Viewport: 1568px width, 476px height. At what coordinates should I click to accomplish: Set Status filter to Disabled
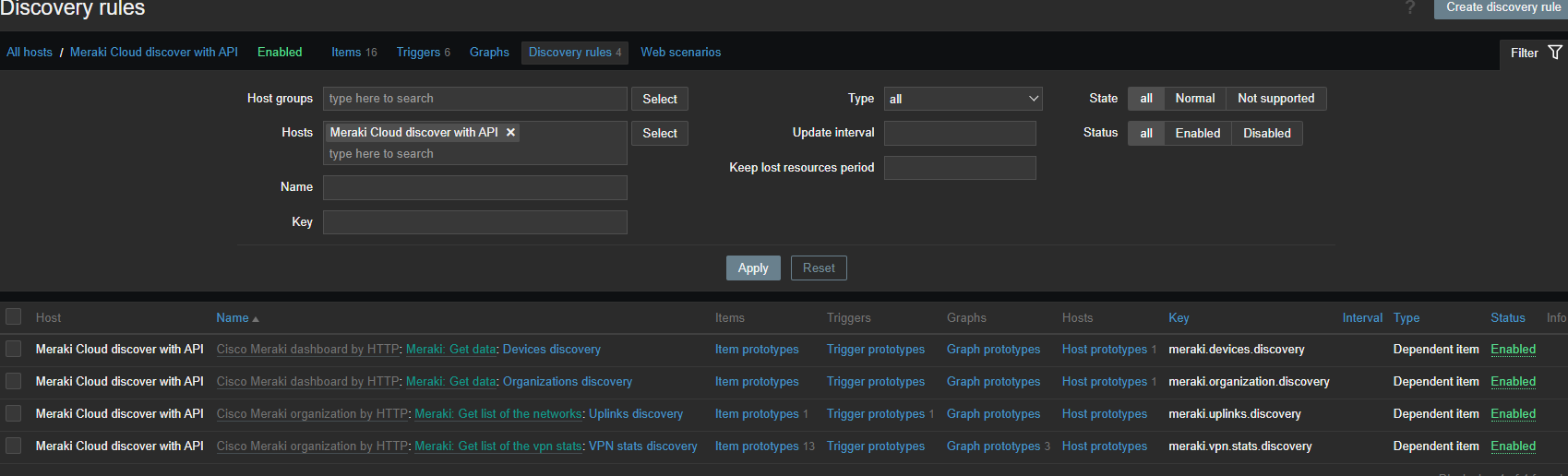1266,134
